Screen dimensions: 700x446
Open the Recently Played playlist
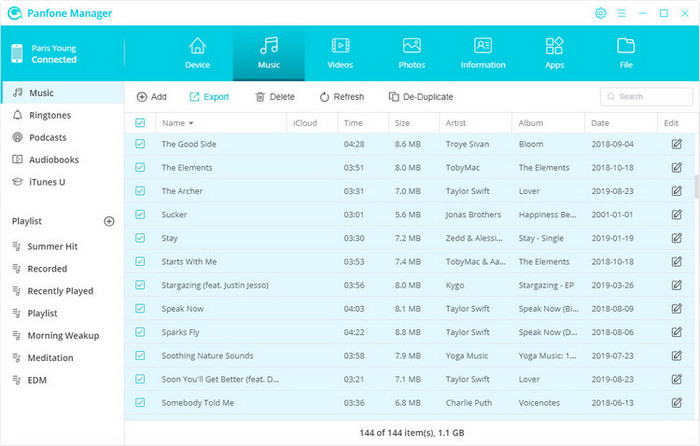[x=62, y=291]
